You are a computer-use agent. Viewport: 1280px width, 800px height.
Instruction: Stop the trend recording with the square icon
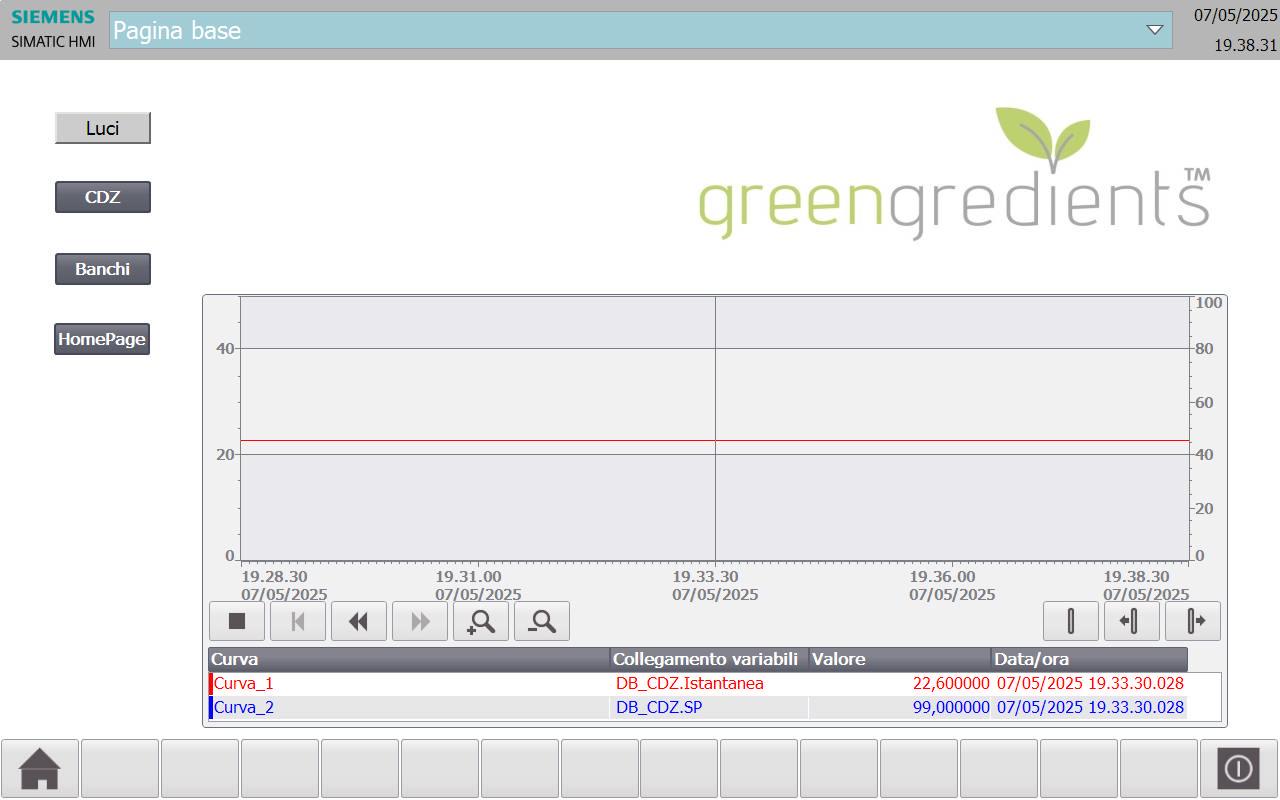point(237,621)
